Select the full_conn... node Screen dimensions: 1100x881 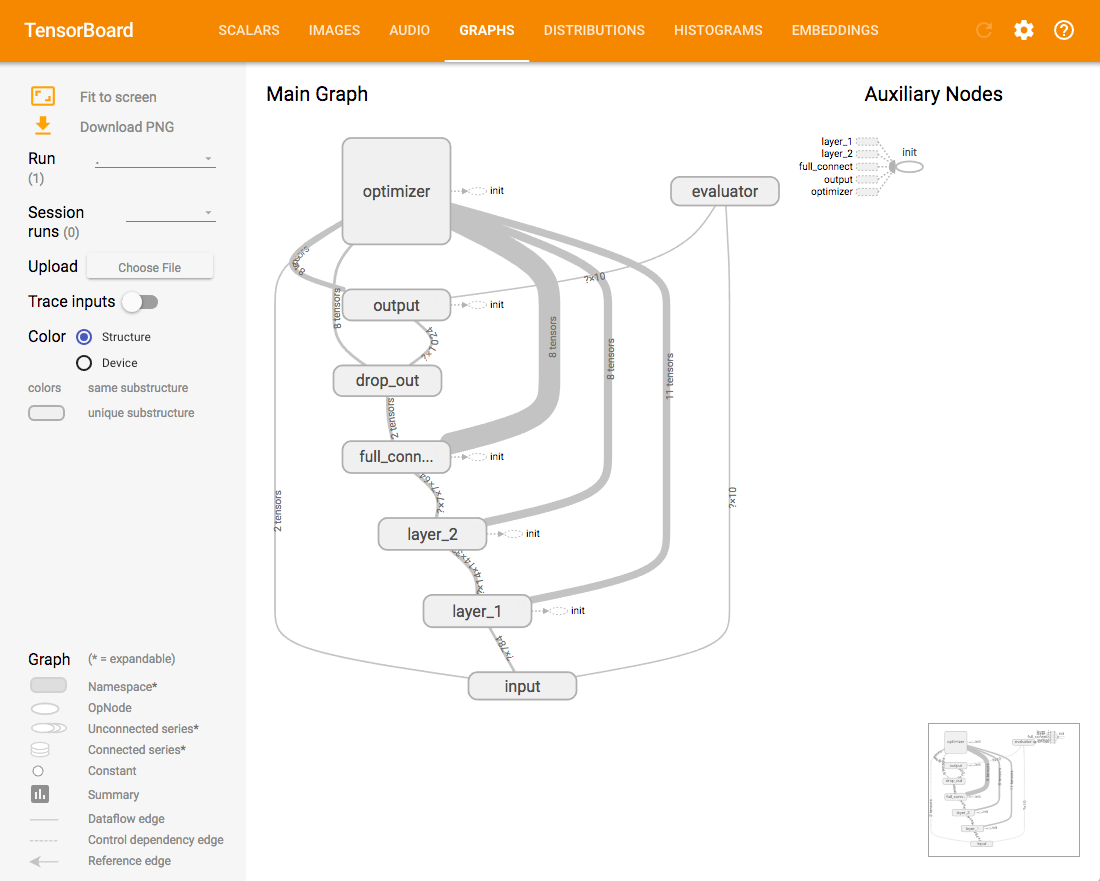(x=396, y=457)
